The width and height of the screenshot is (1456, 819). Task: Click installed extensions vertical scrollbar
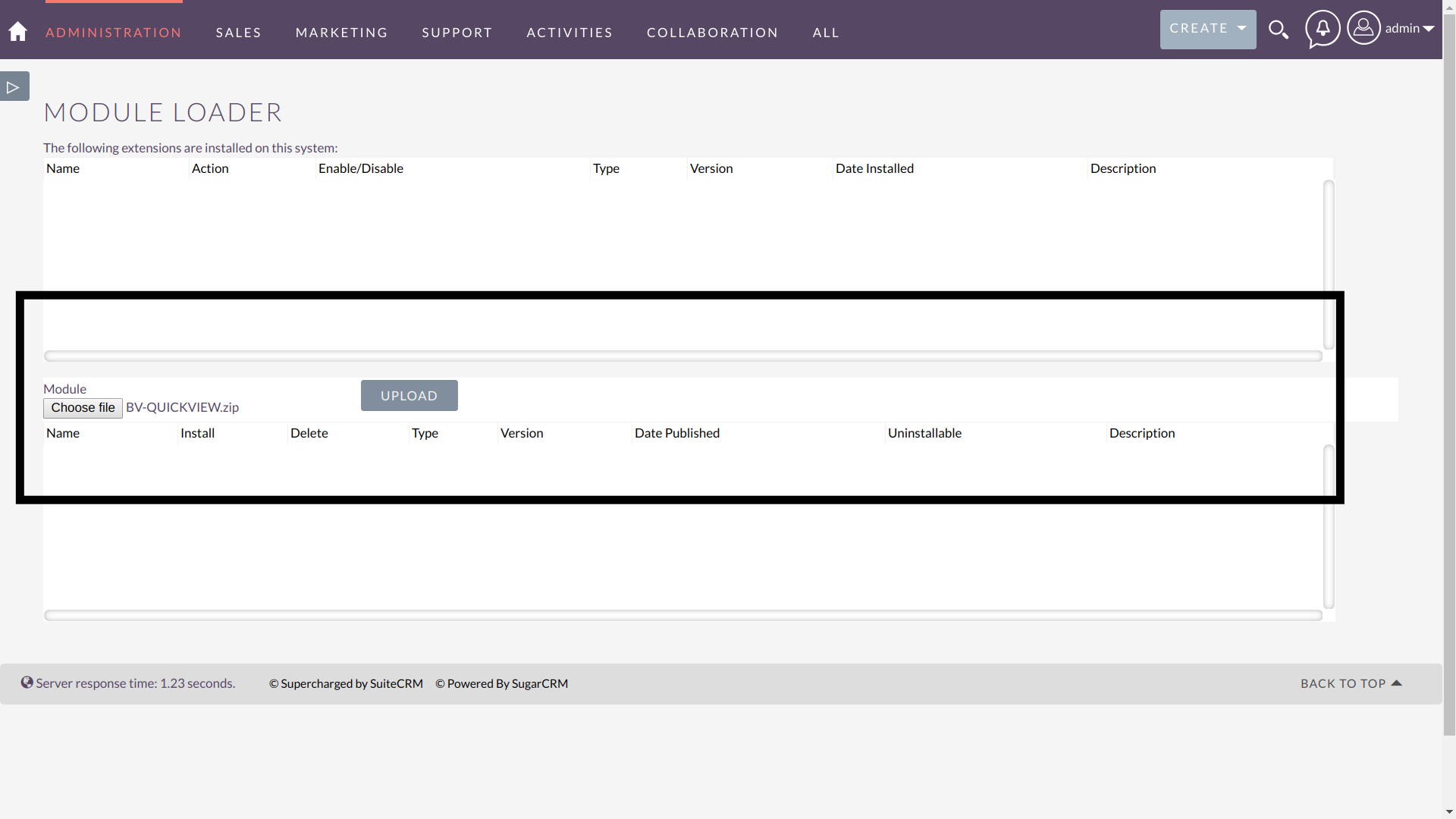pyautogui.click(x=1329, y=265)
